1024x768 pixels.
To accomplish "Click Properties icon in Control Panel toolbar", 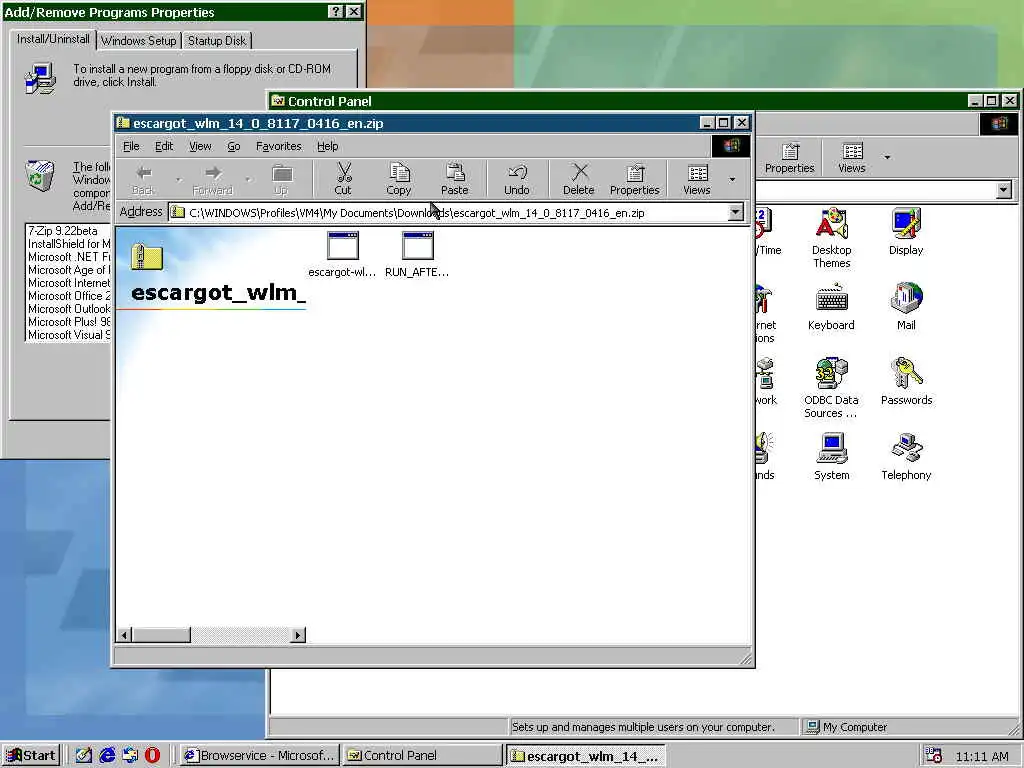I will pyautogui.click(x=790, y=158).
